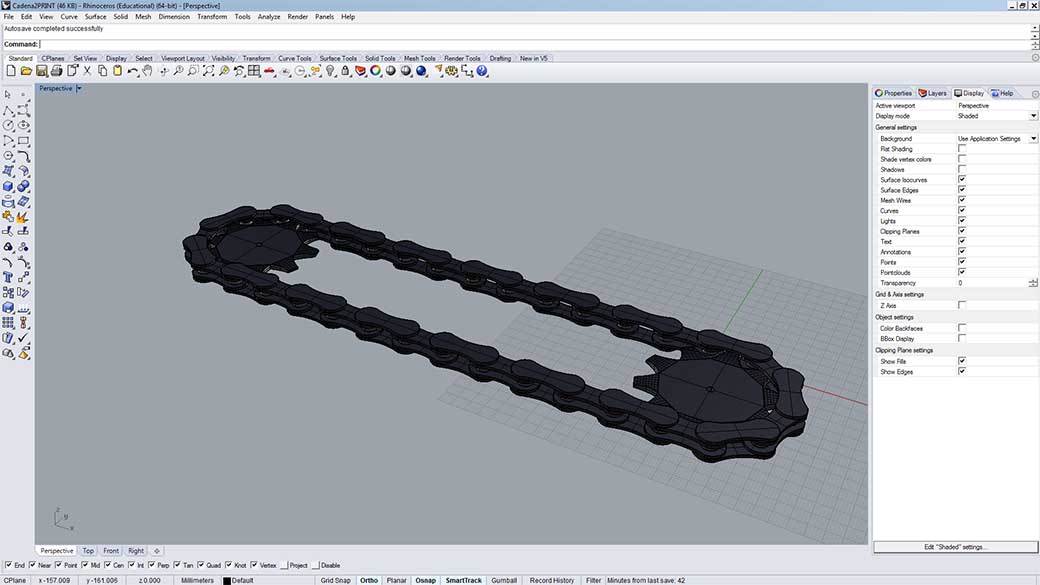This screenshot has width=1040, height=585.
Task: Toggle the Project osnap checkbox
Action: tap(285, 565)
